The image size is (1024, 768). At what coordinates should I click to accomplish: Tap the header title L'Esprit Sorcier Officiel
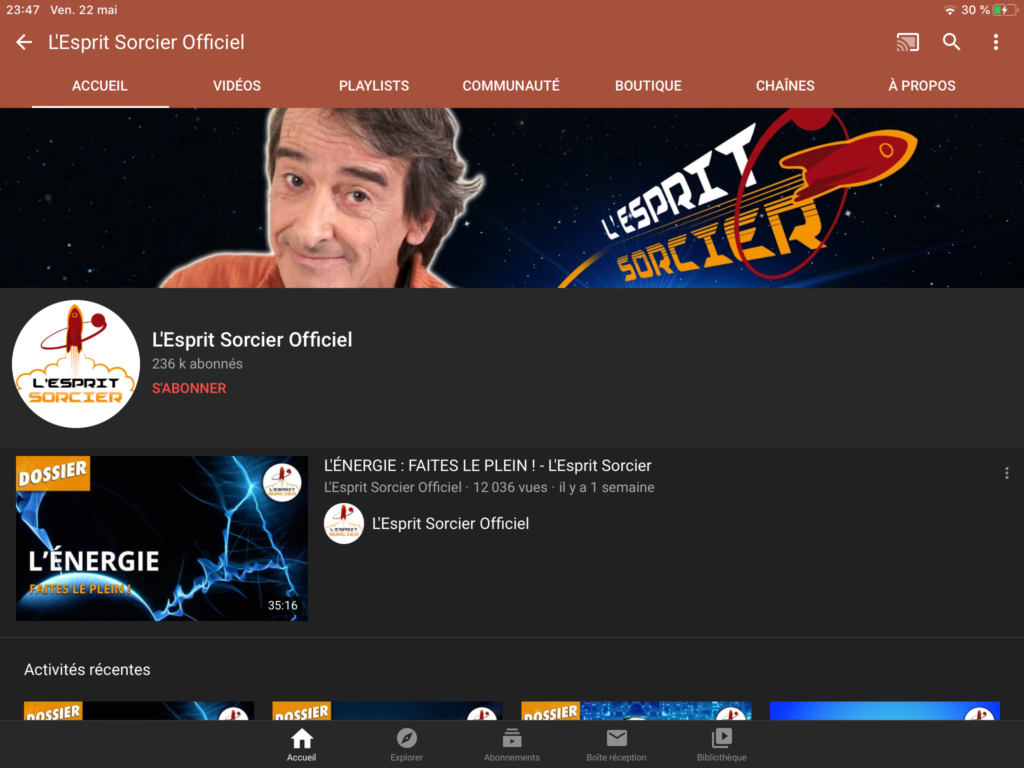click(146, 42)
